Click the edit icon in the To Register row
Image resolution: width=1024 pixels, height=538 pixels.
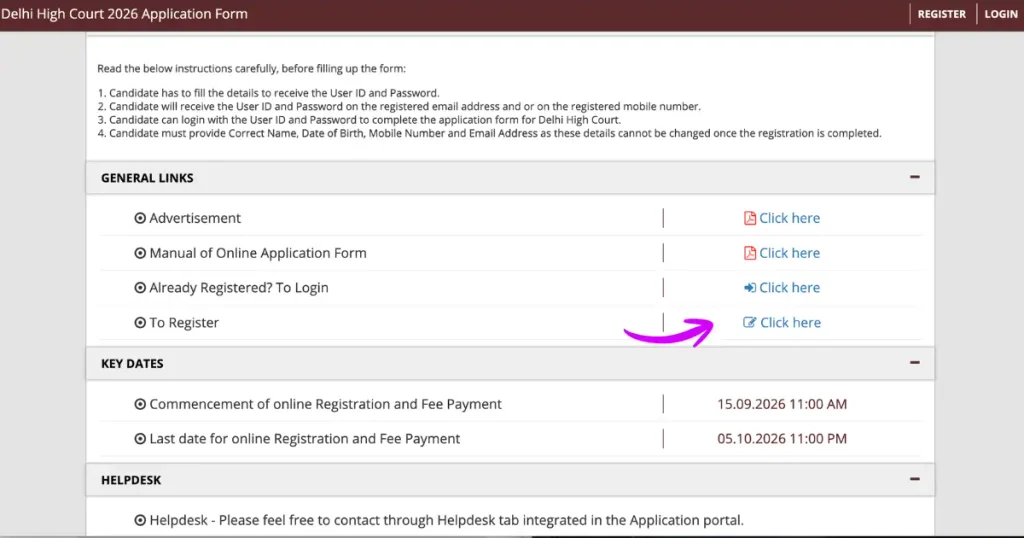[749, 322]
